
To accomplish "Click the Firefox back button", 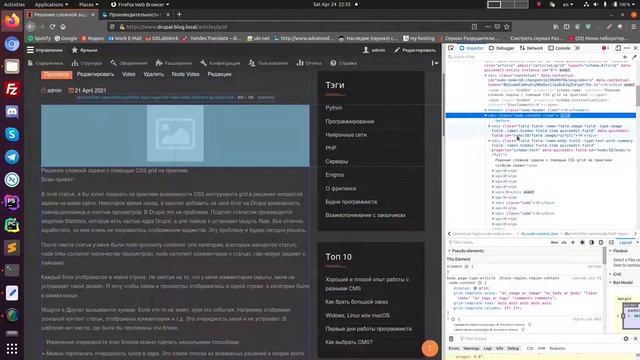I will [x=31, y=27].
